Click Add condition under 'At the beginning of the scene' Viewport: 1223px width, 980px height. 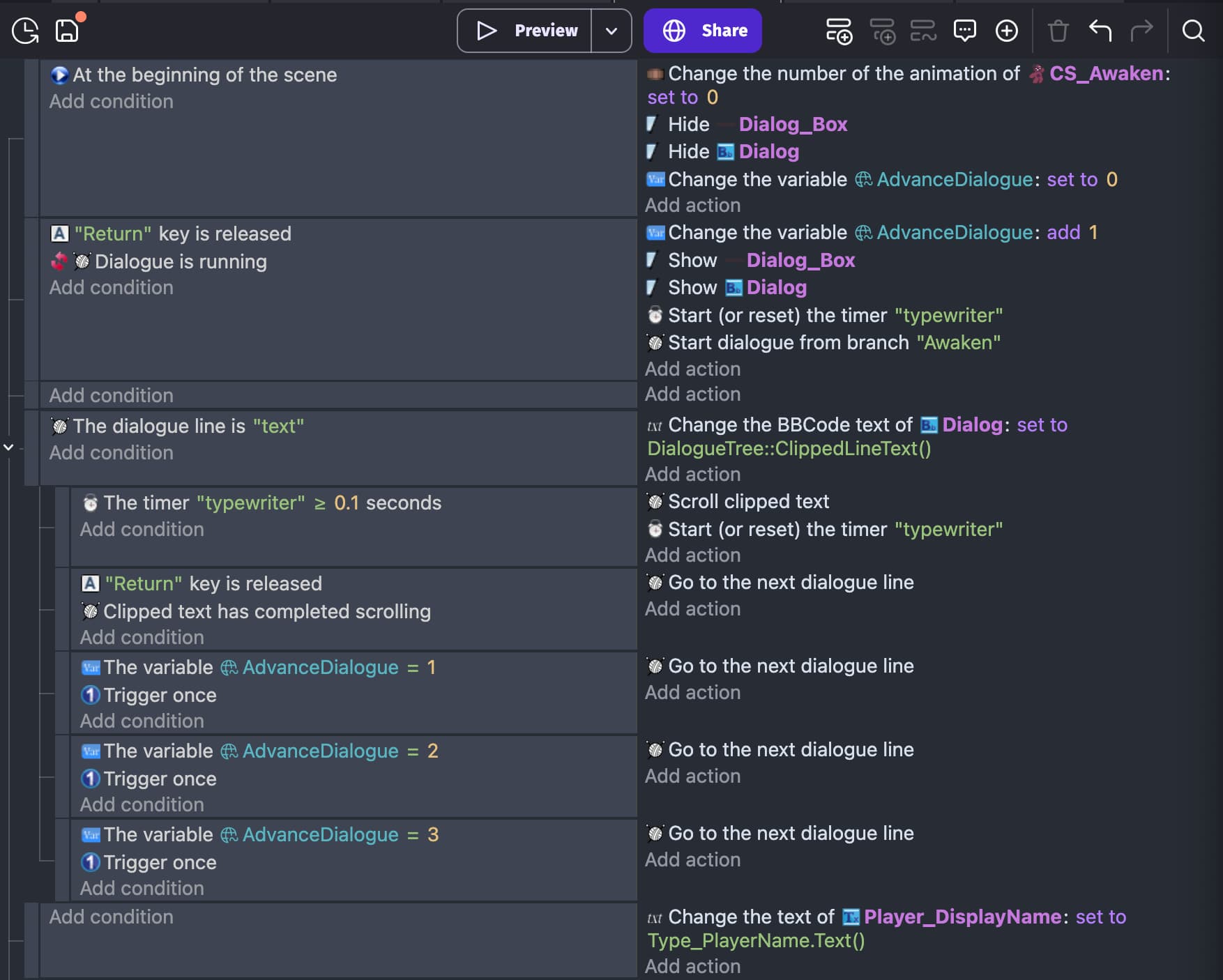[111, 102]
